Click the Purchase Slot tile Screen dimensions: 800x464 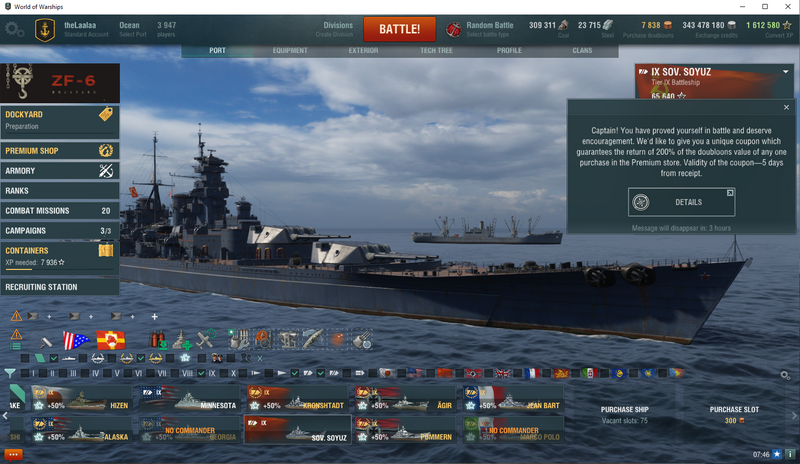[734, 415]
